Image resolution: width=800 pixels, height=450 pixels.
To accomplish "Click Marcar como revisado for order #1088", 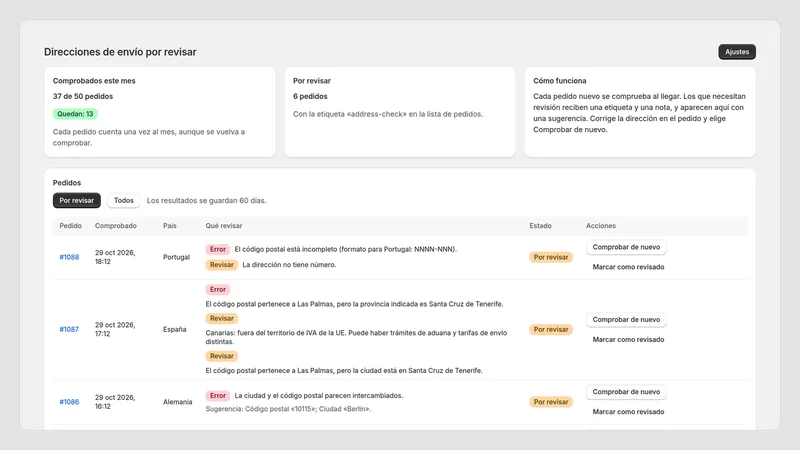I will [628, 267].
